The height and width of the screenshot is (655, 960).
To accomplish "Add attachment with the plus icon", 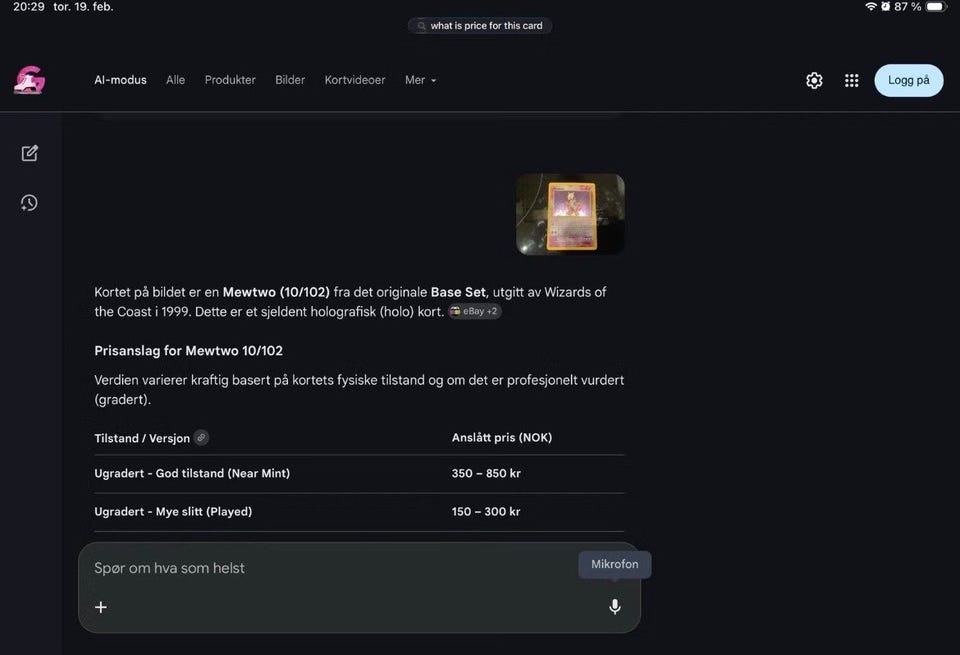I will [101, 607].
